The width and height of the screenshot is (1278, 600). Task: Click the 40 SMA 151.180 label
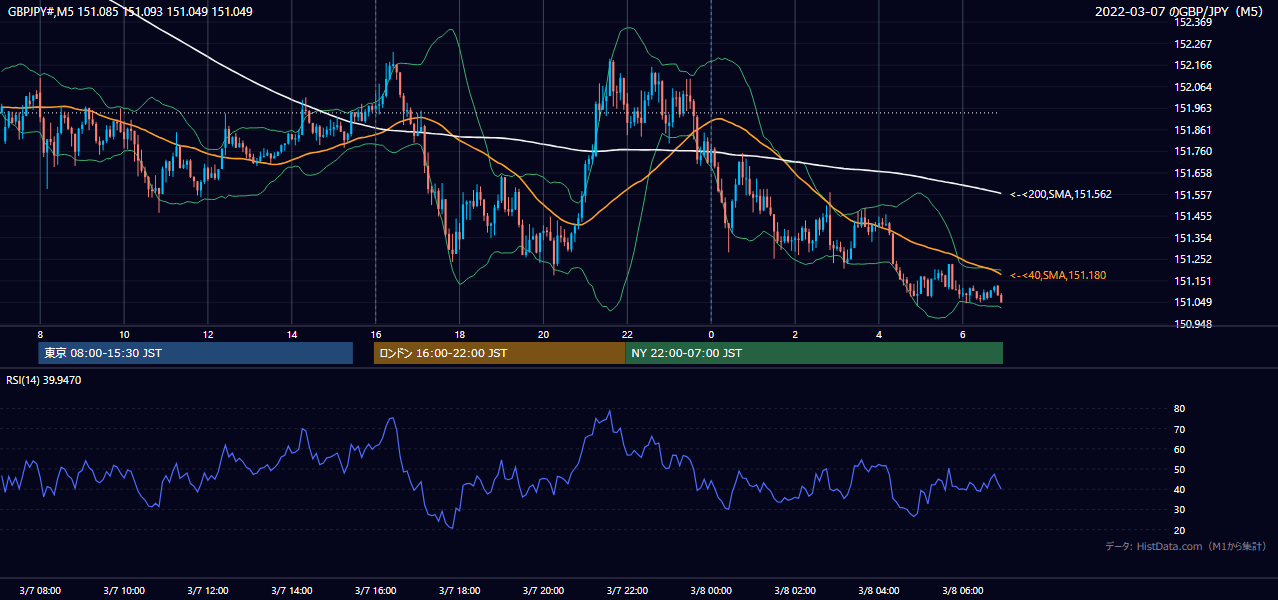[1058, 275]
